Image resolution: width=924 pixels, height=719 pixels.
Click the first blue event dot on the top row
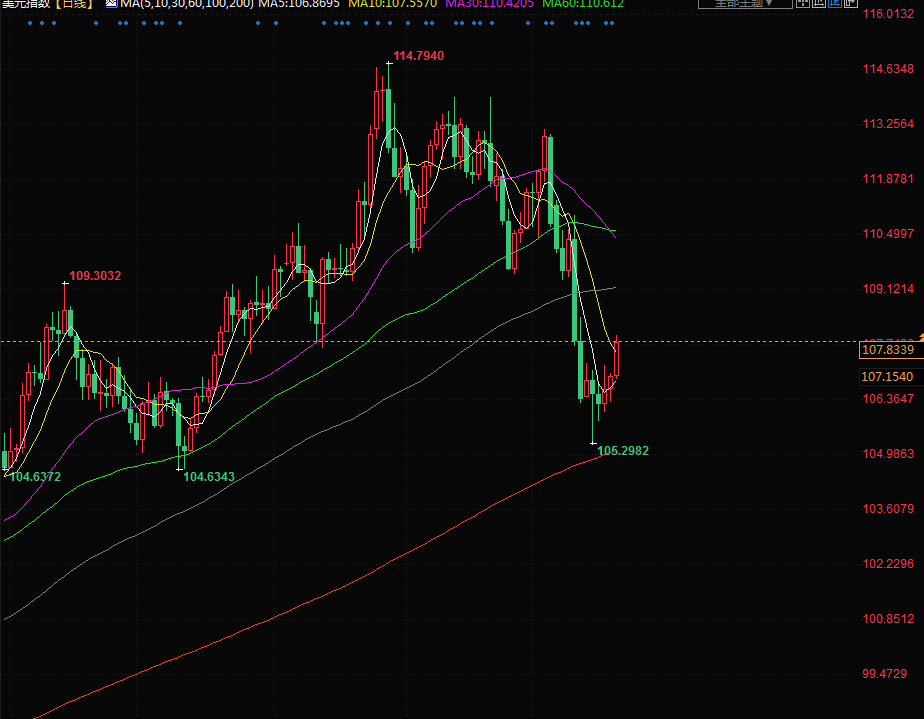[29, 24]
